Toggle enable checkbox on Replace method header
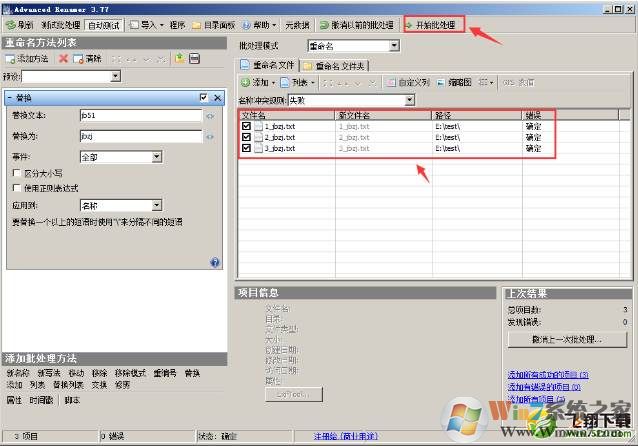This screenshot has width=638, height=446. coord(203,98)
